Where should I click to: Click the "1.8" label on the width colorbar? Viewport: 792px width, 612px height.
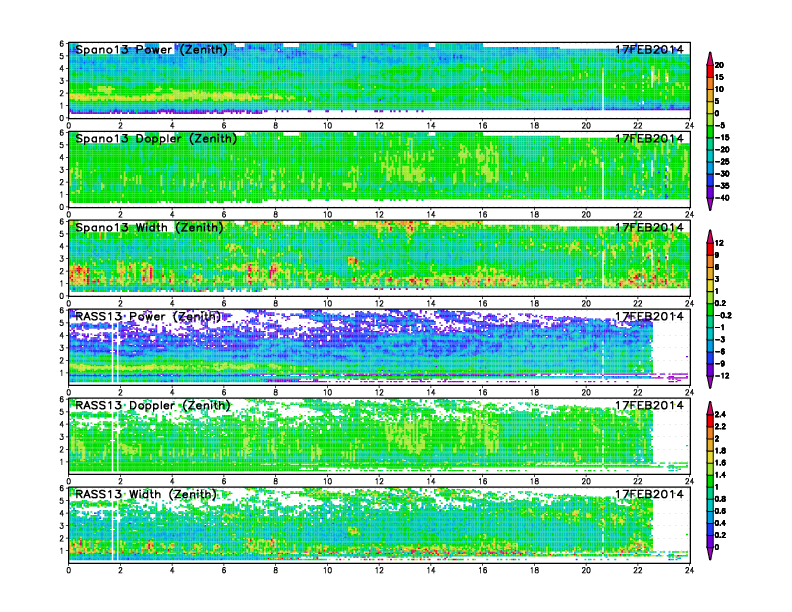(720, 450)
